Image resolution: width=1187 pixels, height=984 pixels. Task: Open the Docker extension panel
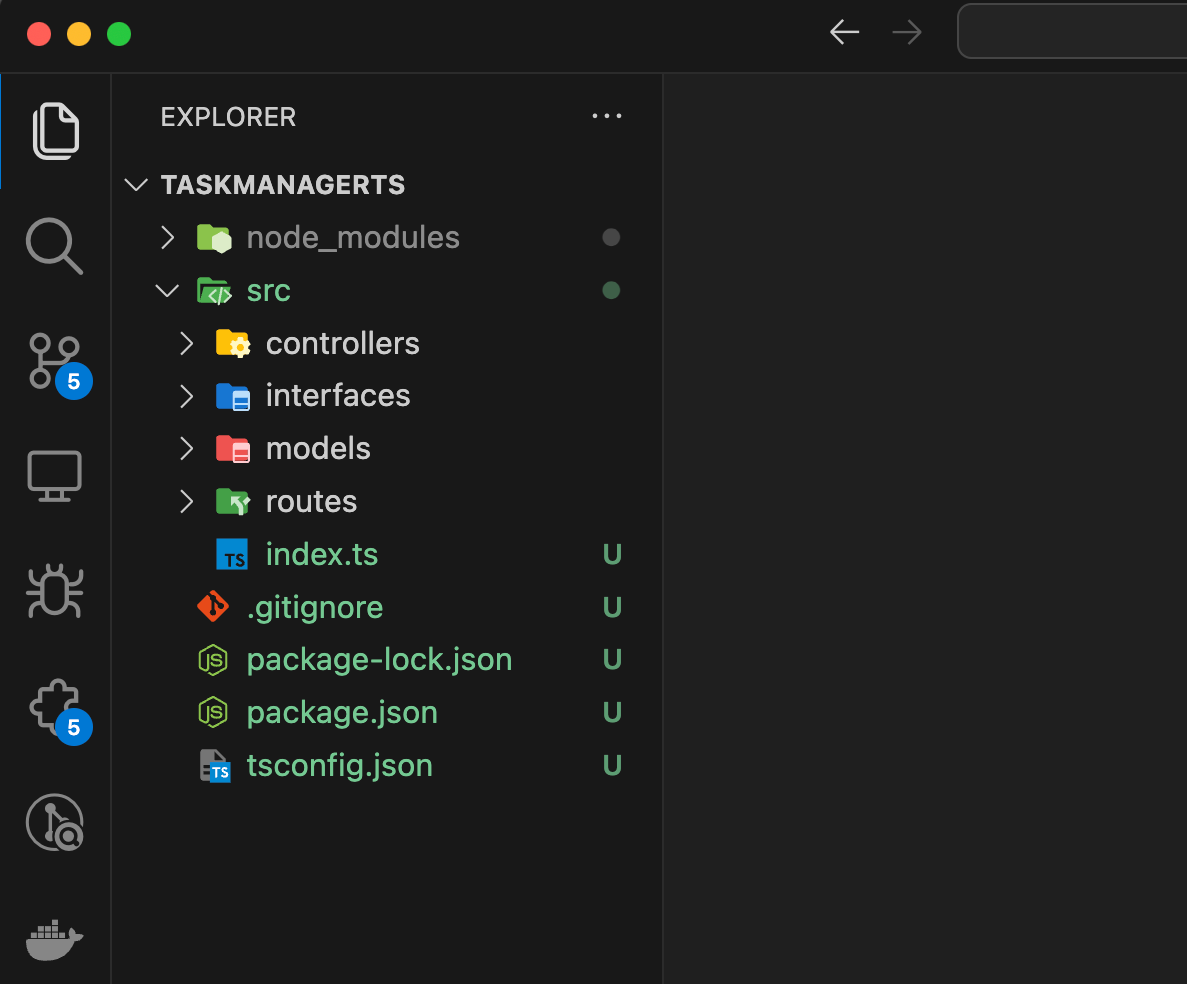(55, 940)
